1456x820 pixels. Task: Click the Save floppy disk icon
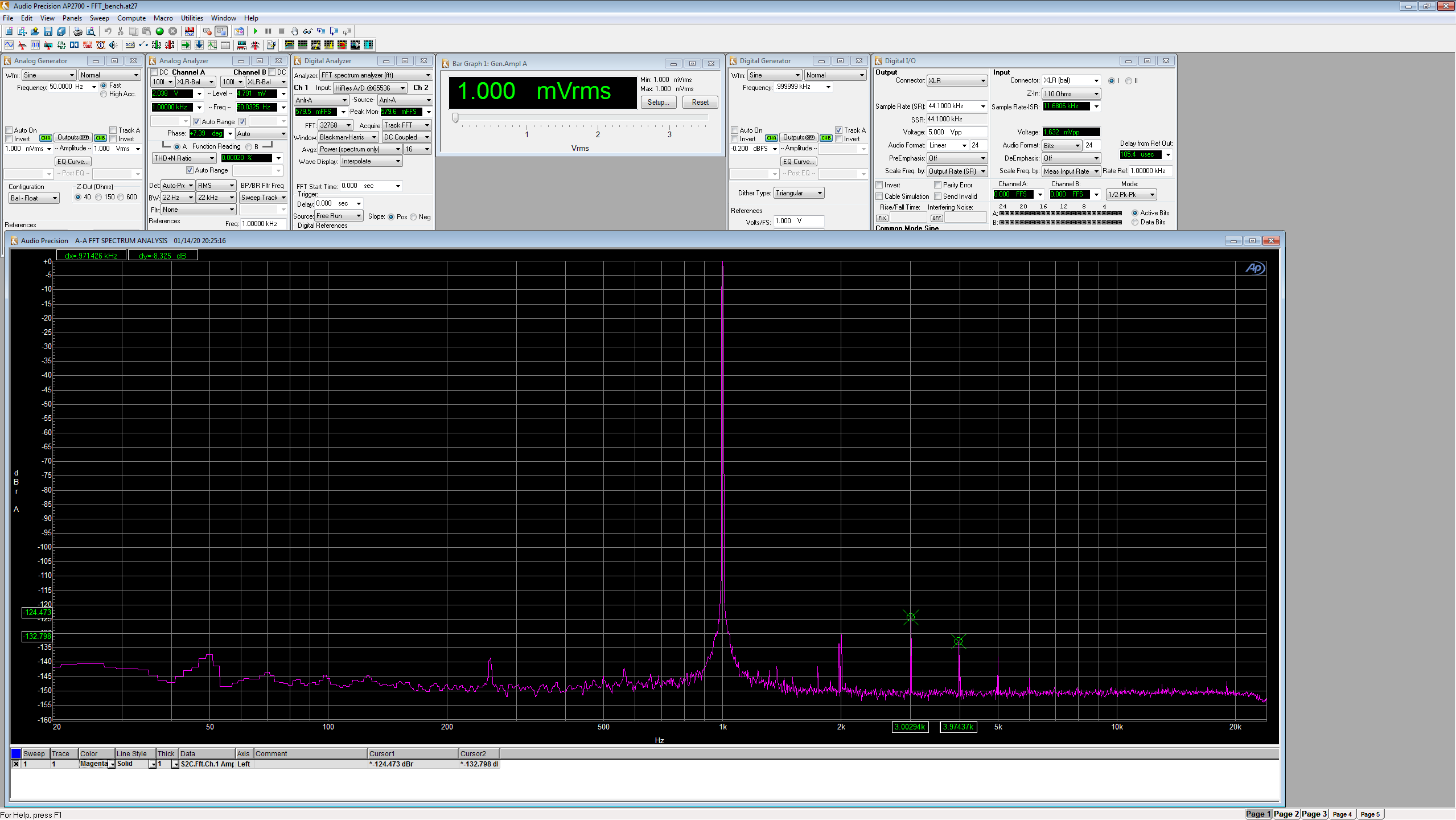coord(48,31)
